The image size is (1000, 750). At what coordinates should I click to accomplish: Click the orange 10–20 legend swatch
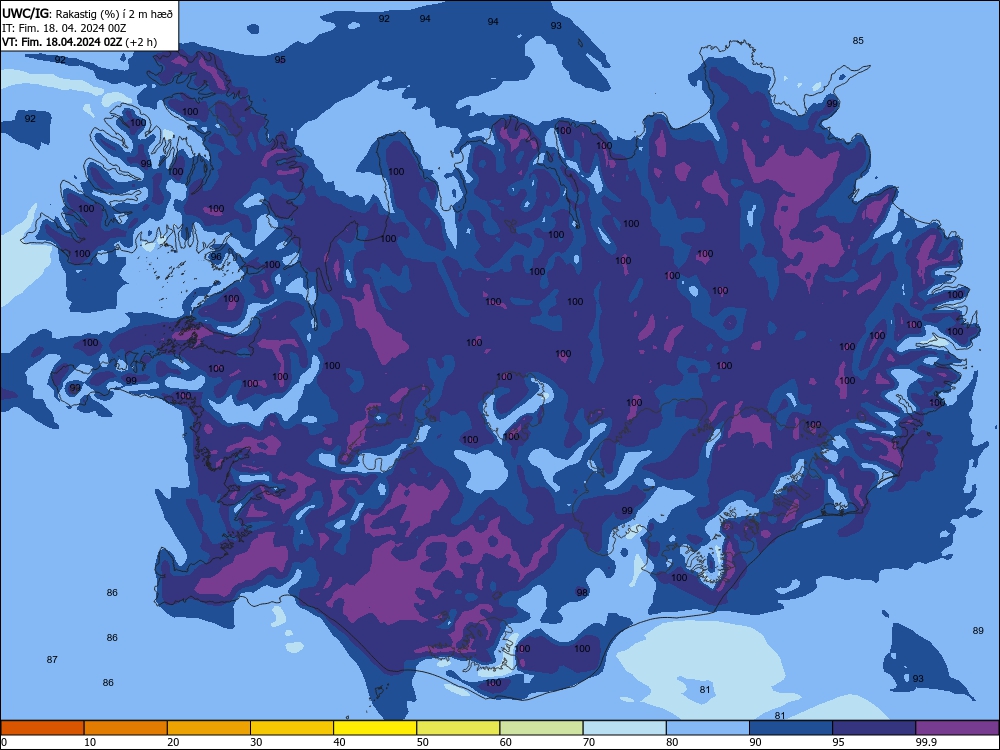click(126, 728)
